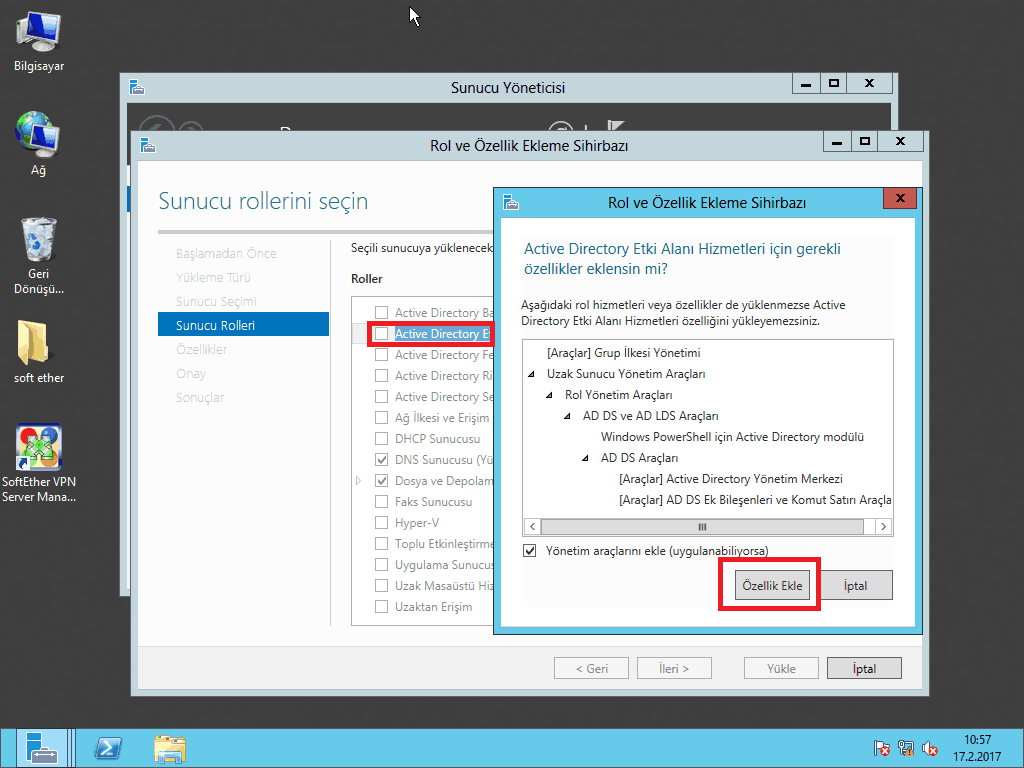Image resolution: width=1024 pixels, height=768 pixels.
Task: Go to the Başlamadan Önce step
Action: (x=226, y=253)
